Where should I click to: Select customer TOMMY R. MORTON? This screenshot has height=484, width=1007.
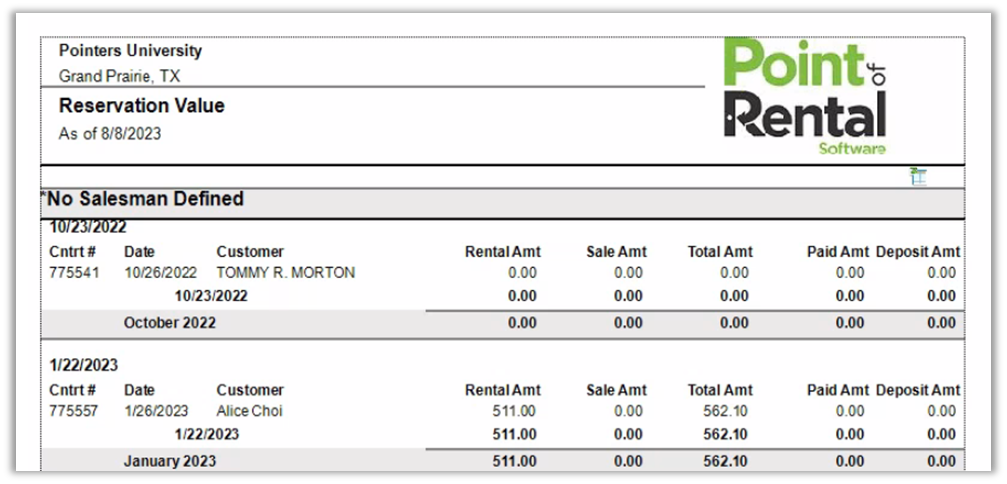(285, 272)
